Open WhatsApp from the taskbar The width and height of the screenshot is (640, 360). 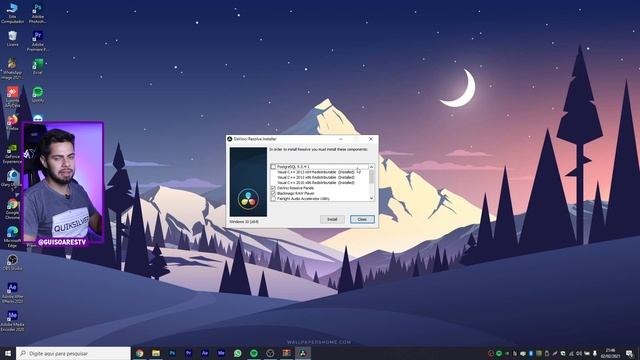[238, 353]
